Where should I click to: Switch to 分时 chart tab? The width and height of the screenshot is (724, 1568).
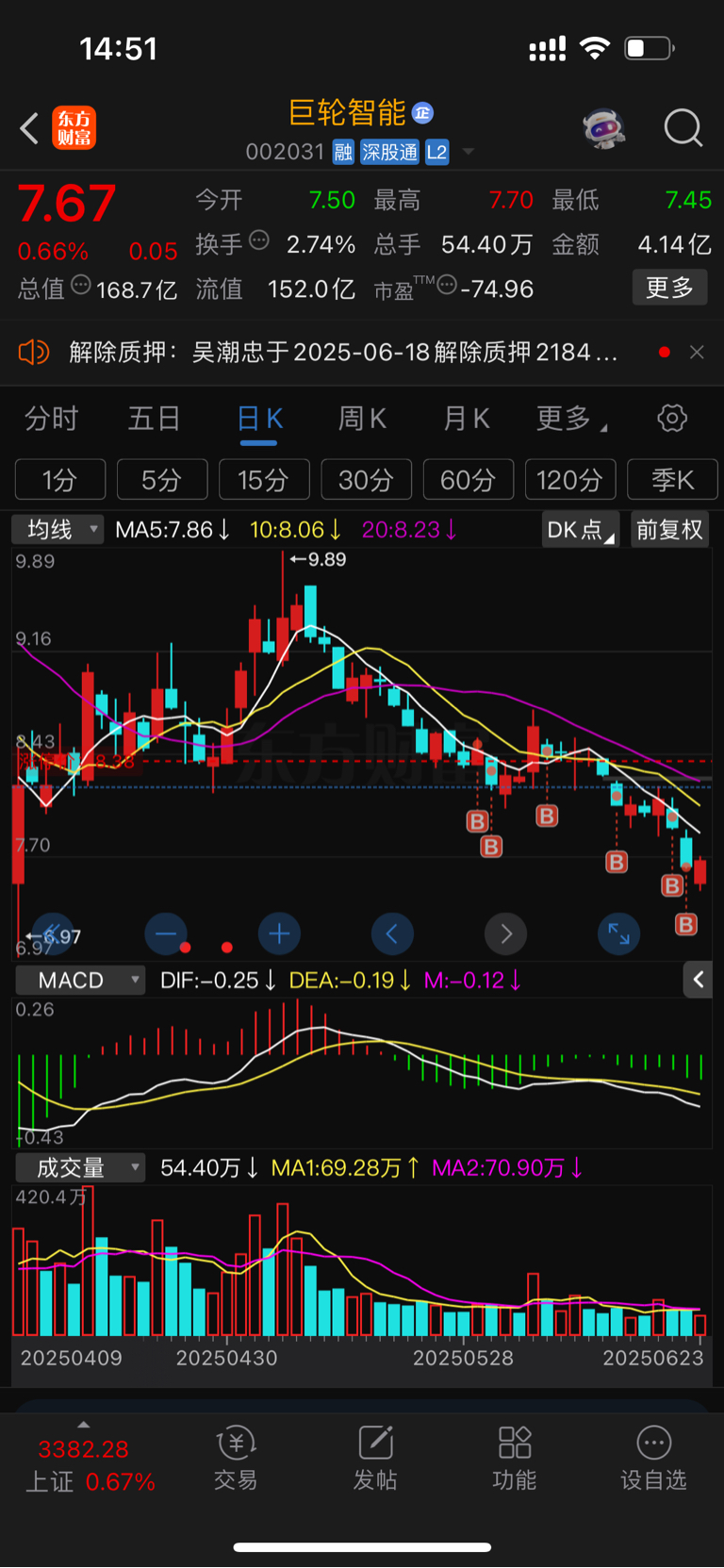tap(51, 419)
